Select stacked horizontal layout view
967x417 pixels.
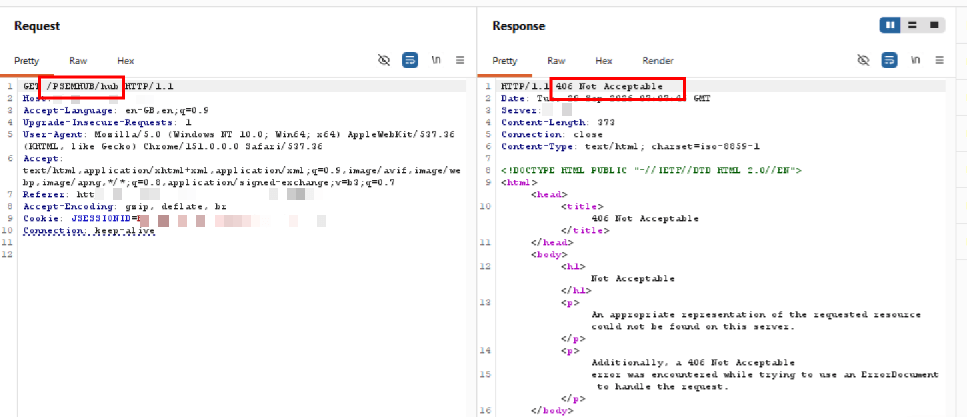[x=912, y=25]
